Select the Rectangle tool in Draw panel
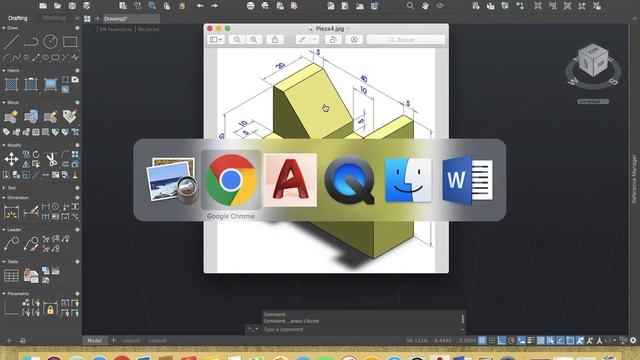The image size is (640, 360). (x=70, y=42)
